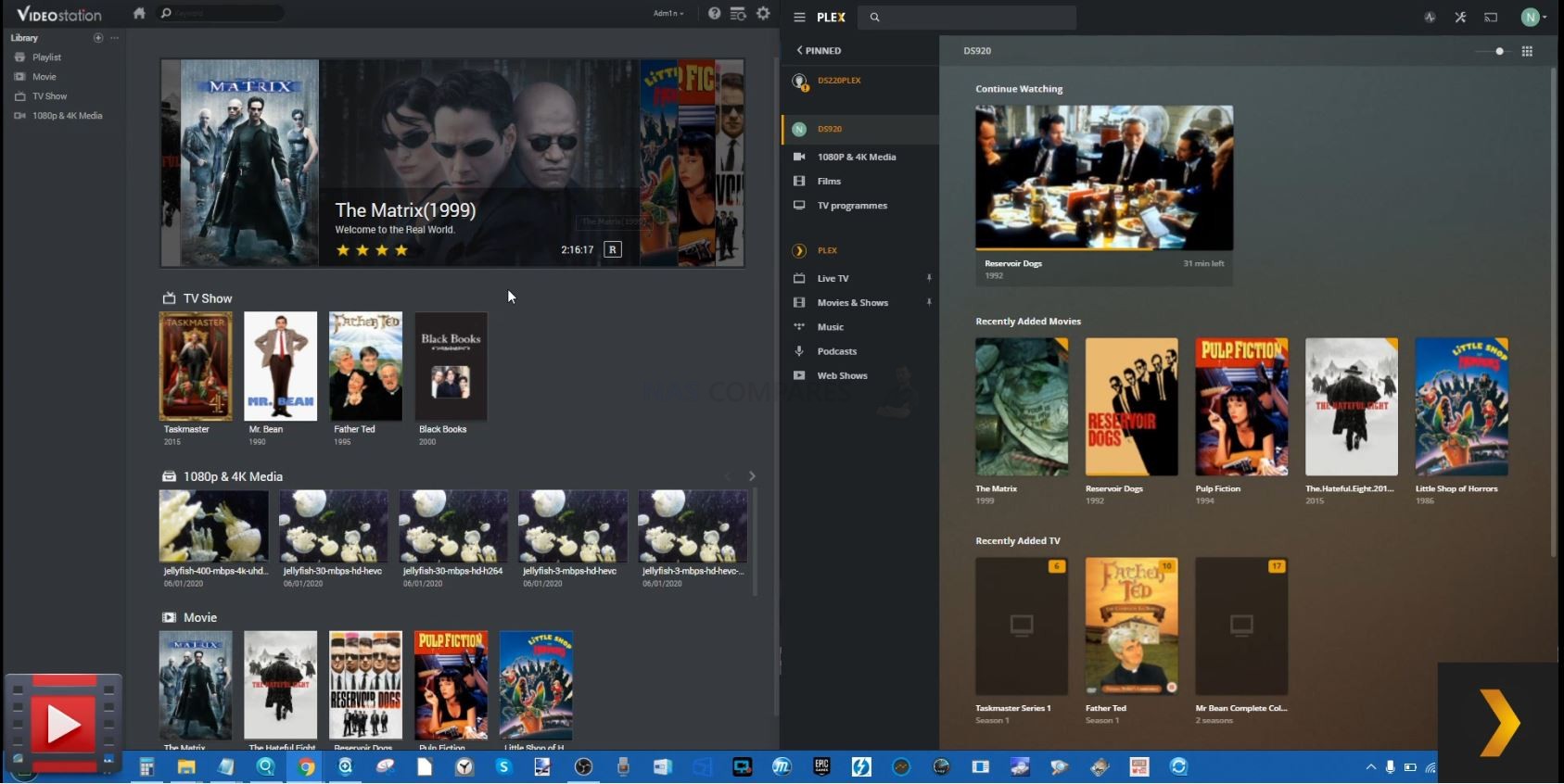The height and width of the screenshot is (784, 1564).
Task: Open Recently Added TV heading in Plex
Action: point(1017,541)
